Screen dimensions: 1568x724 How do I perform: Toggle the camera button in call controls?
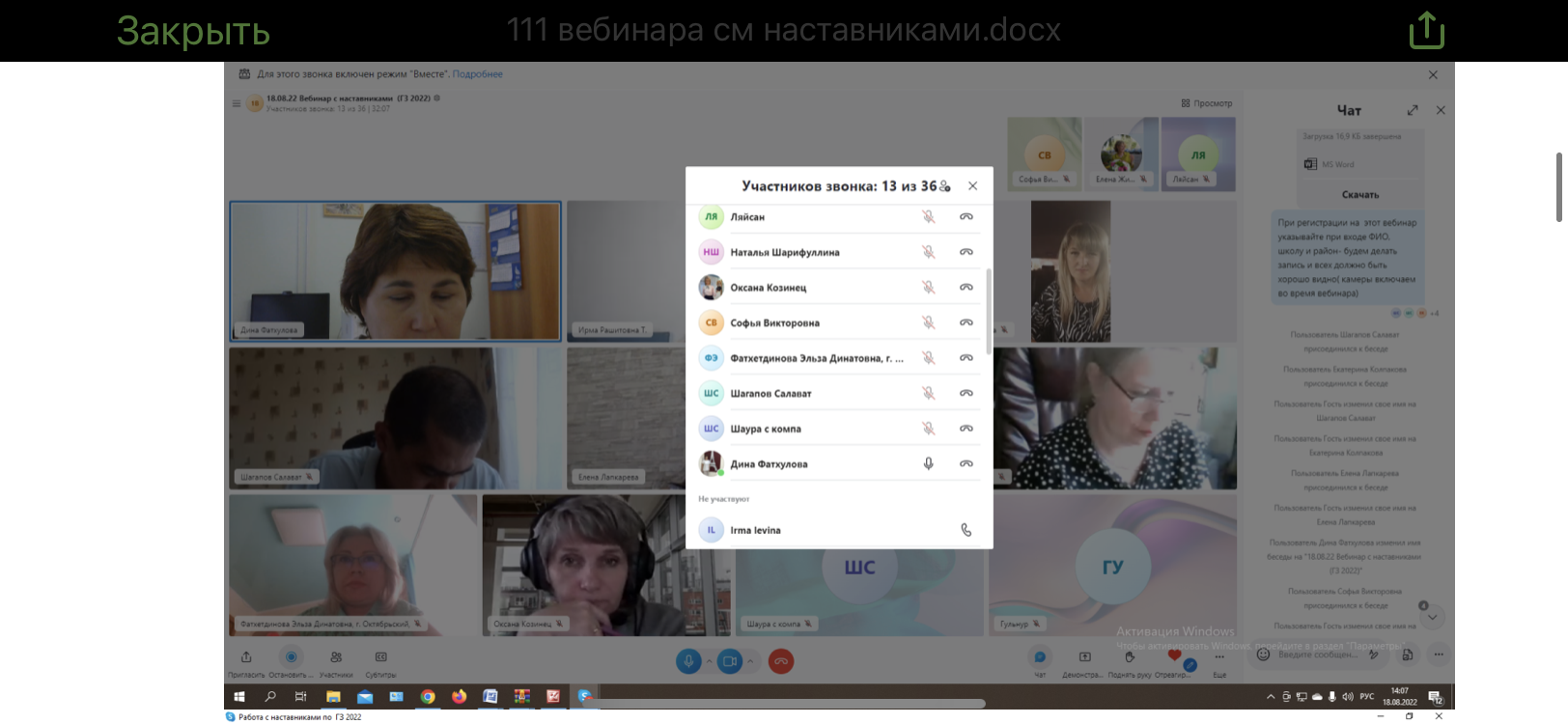click(x=730, y=661)
